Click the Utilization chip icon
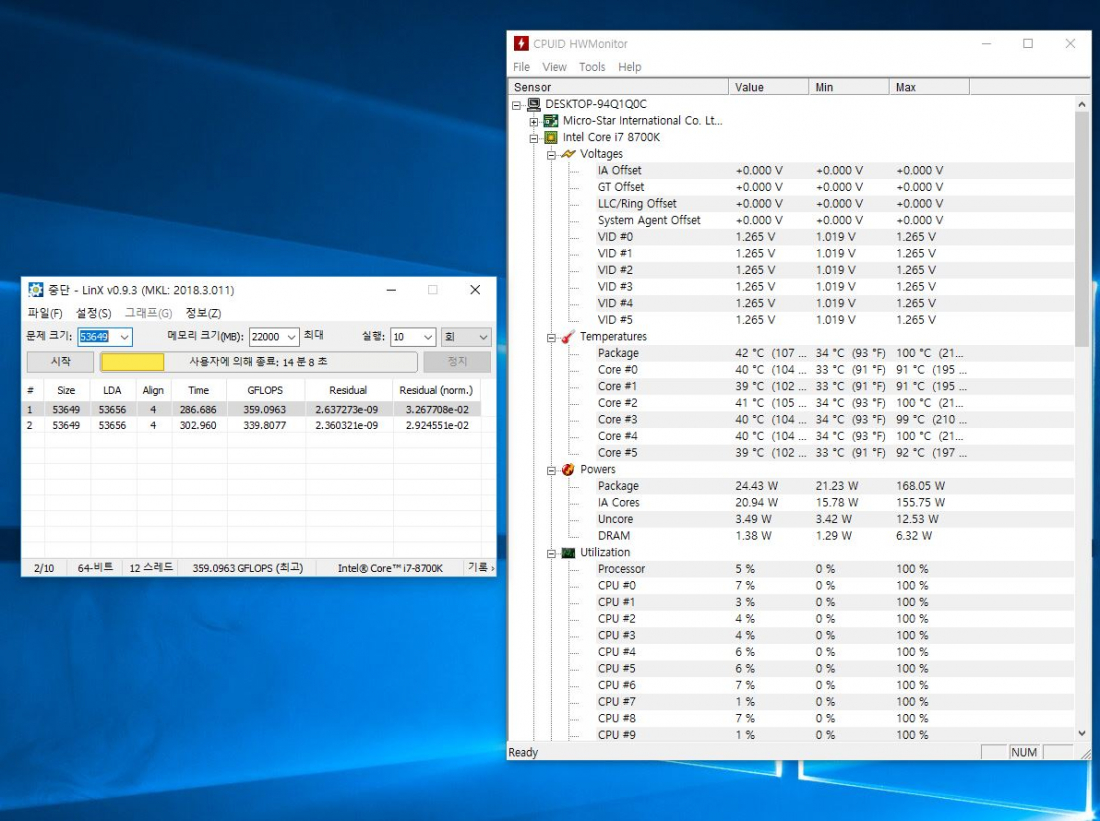The height and width of the screenshot is (821, 1100). [568, 553]
